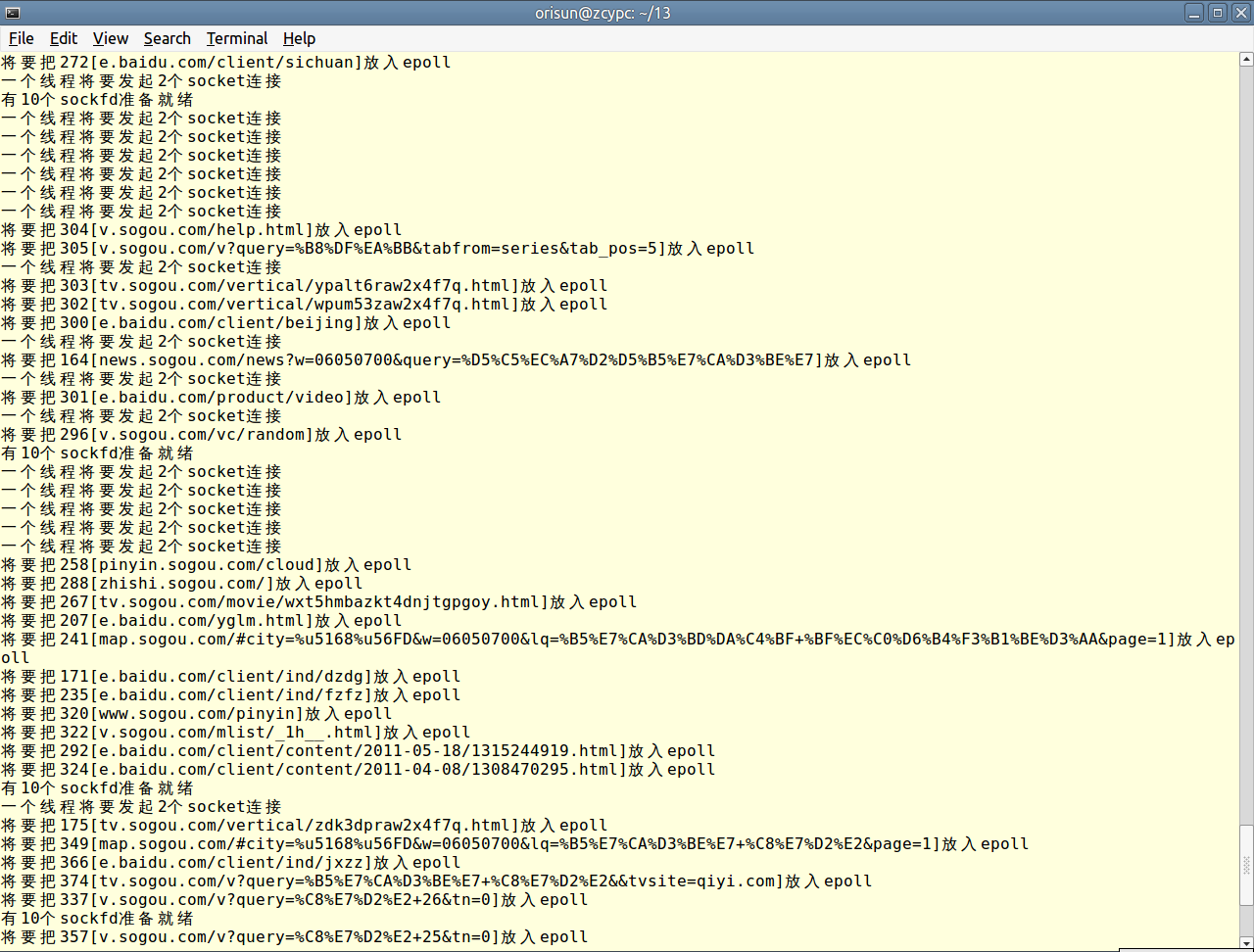Click the line with 272[e.baidu.com/client/sichuan]
1254x952 pixels.
coord(226,62)
